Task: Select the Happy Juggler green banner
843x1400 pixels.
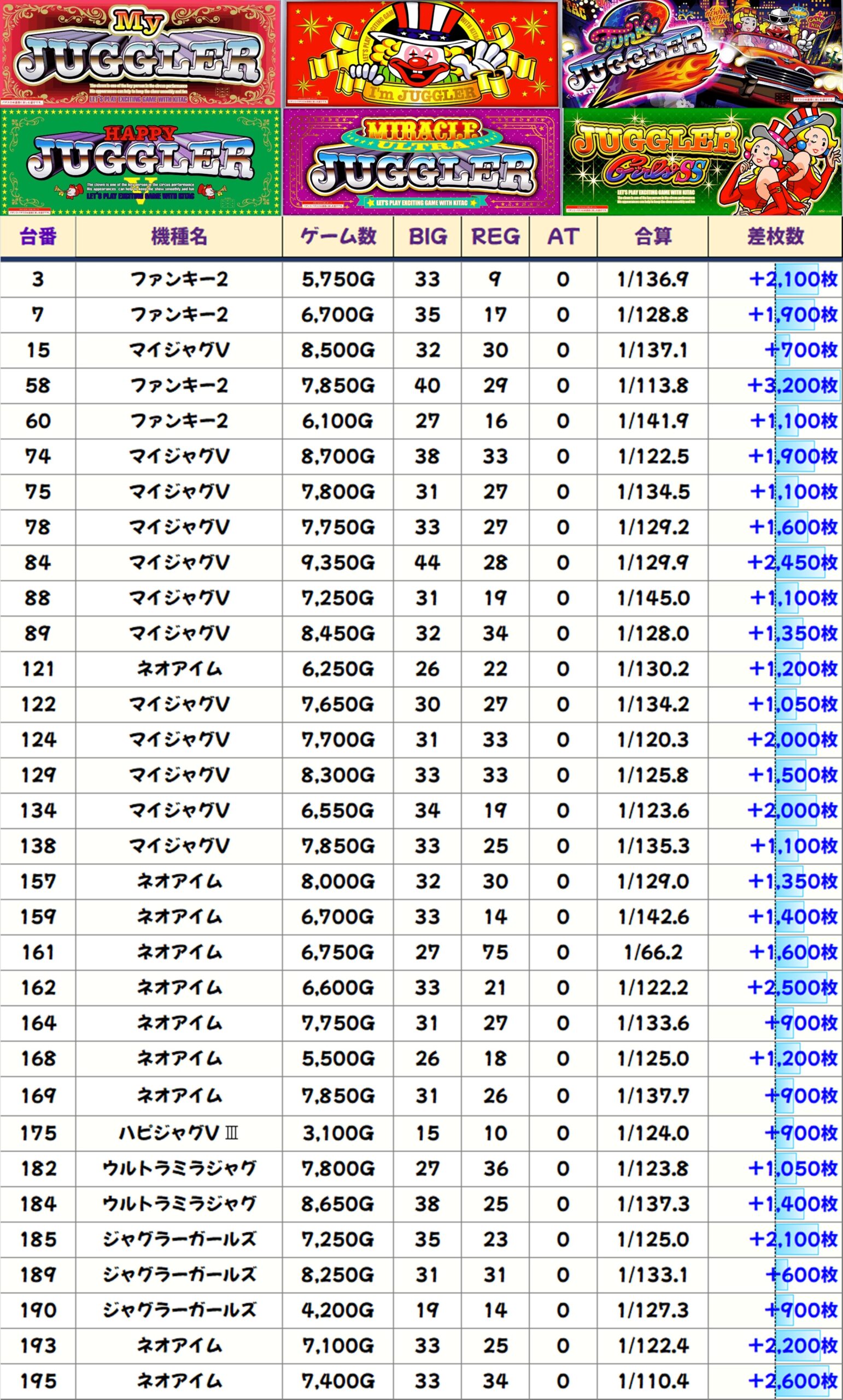Action: [x=140, y=162]
